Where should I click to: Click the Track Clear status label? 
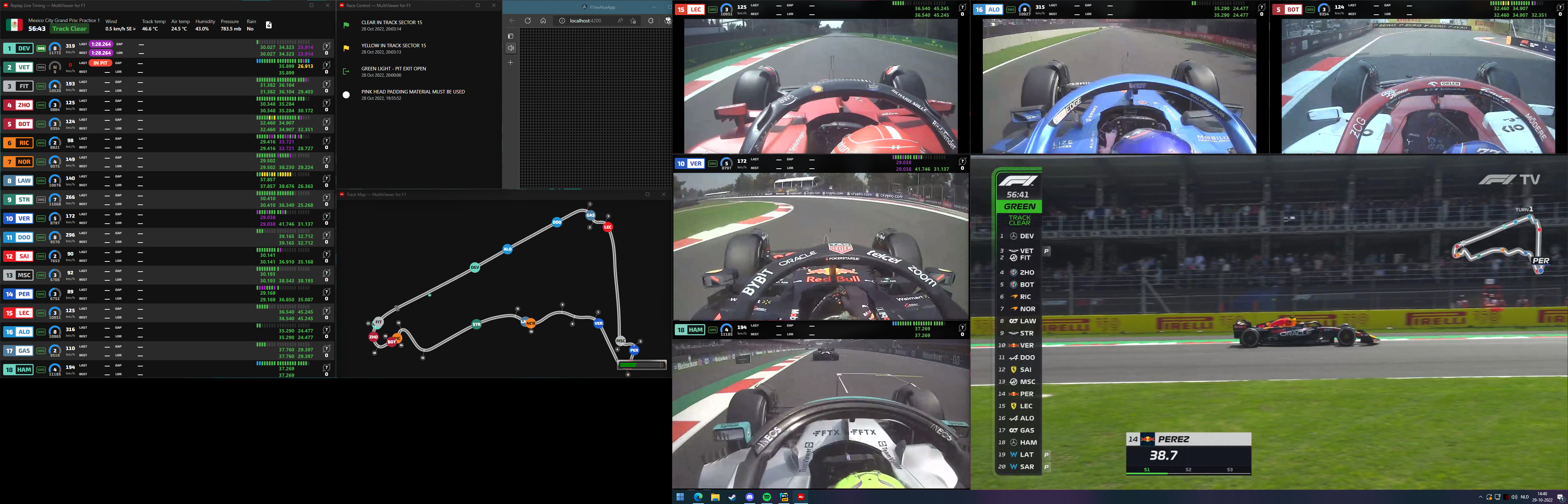pos(69,29)
